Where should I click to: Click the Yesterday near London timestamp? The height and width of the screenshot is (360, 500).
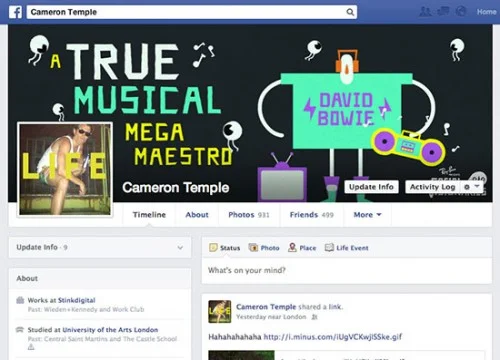(x=271, y=317)
